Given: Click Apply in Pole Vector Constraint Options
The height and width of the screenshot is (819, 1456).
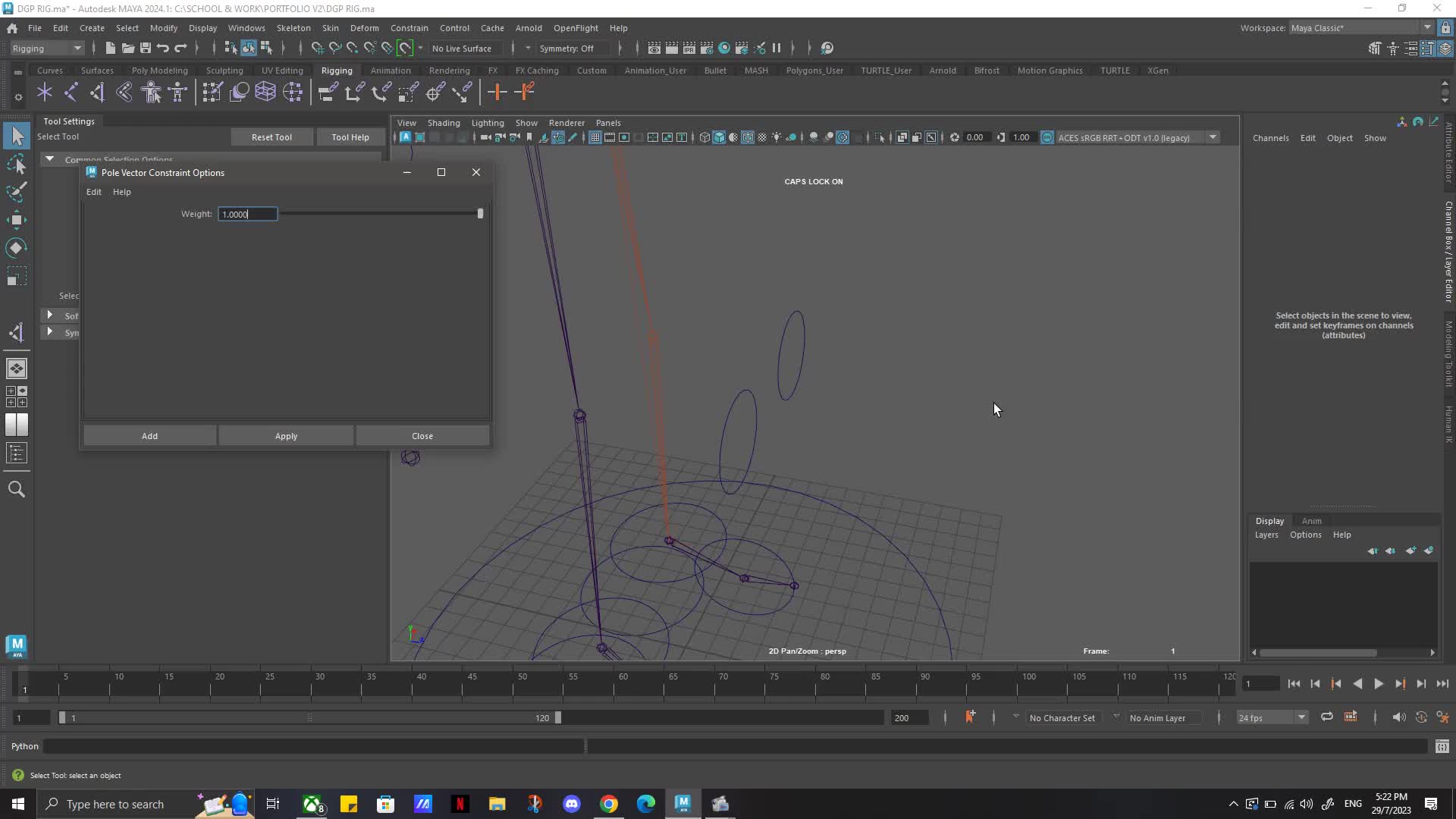Looking at the screenshot, I should (x=286, y=435).
